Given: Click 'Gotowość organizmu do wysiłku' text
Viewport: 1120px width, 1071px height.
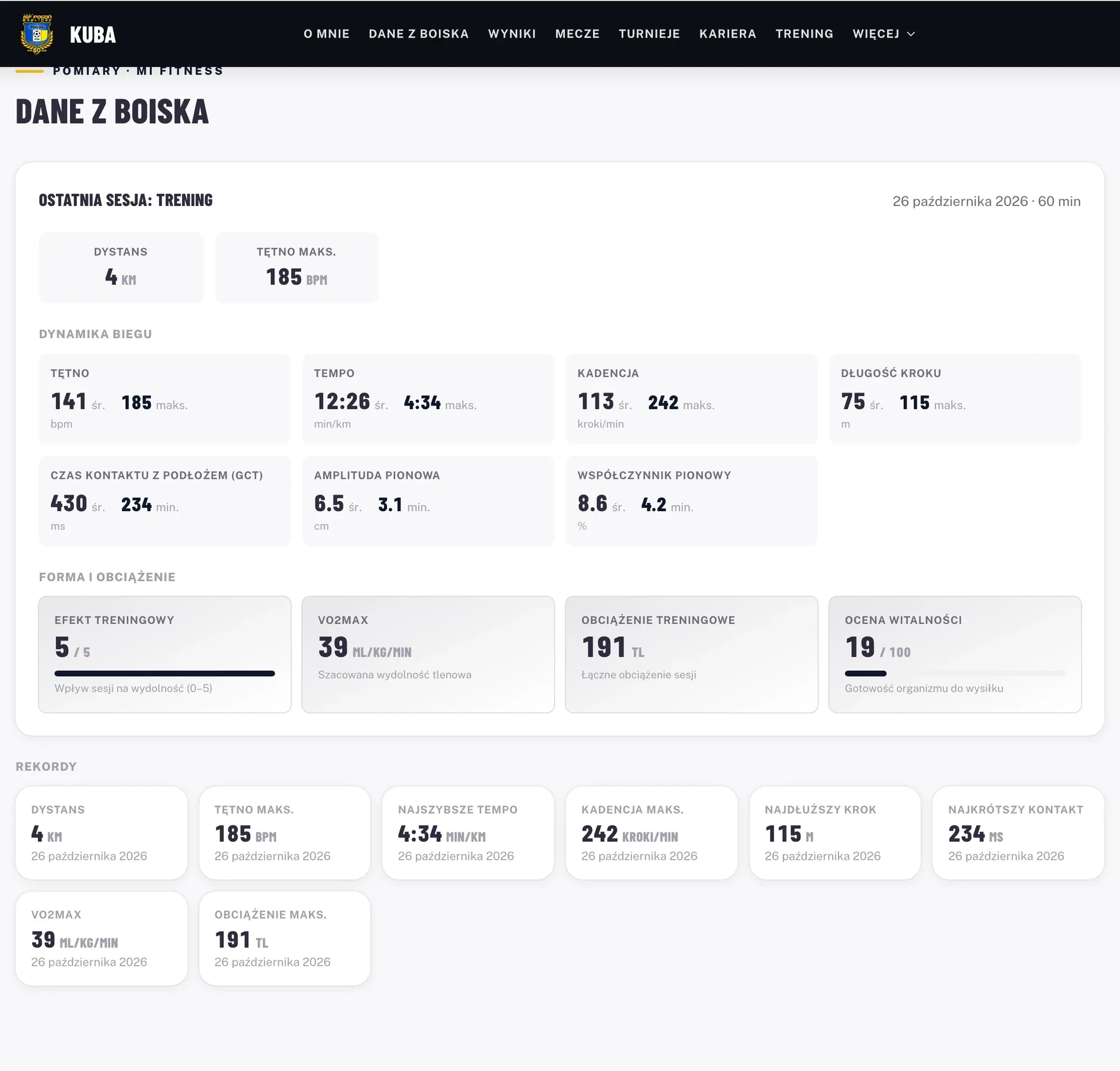Looking at the screenshot, I should click(x=923, y=688).
